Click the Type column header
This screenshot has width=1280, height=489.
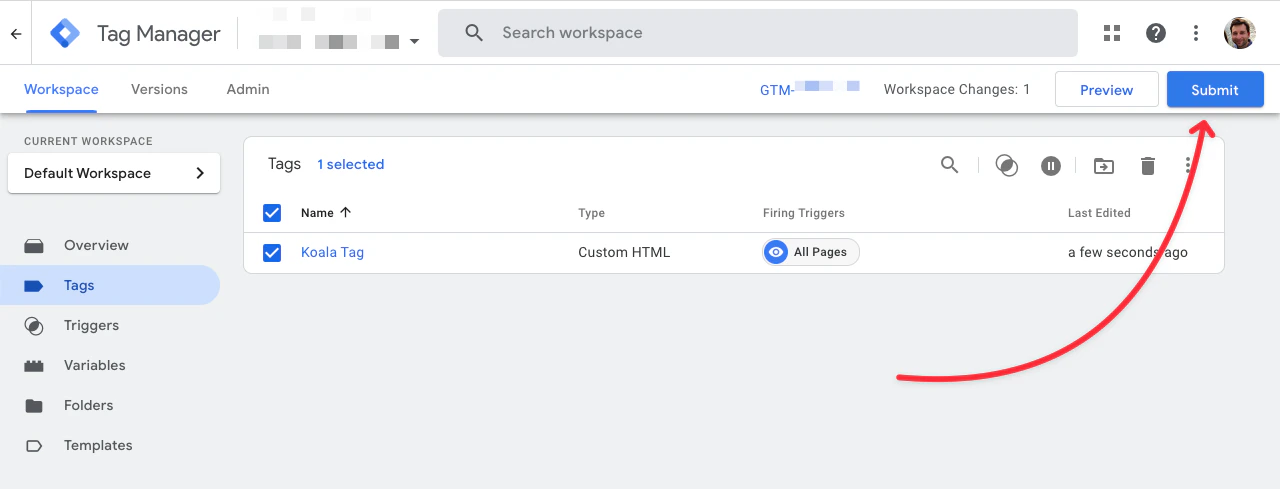[592, 213]
